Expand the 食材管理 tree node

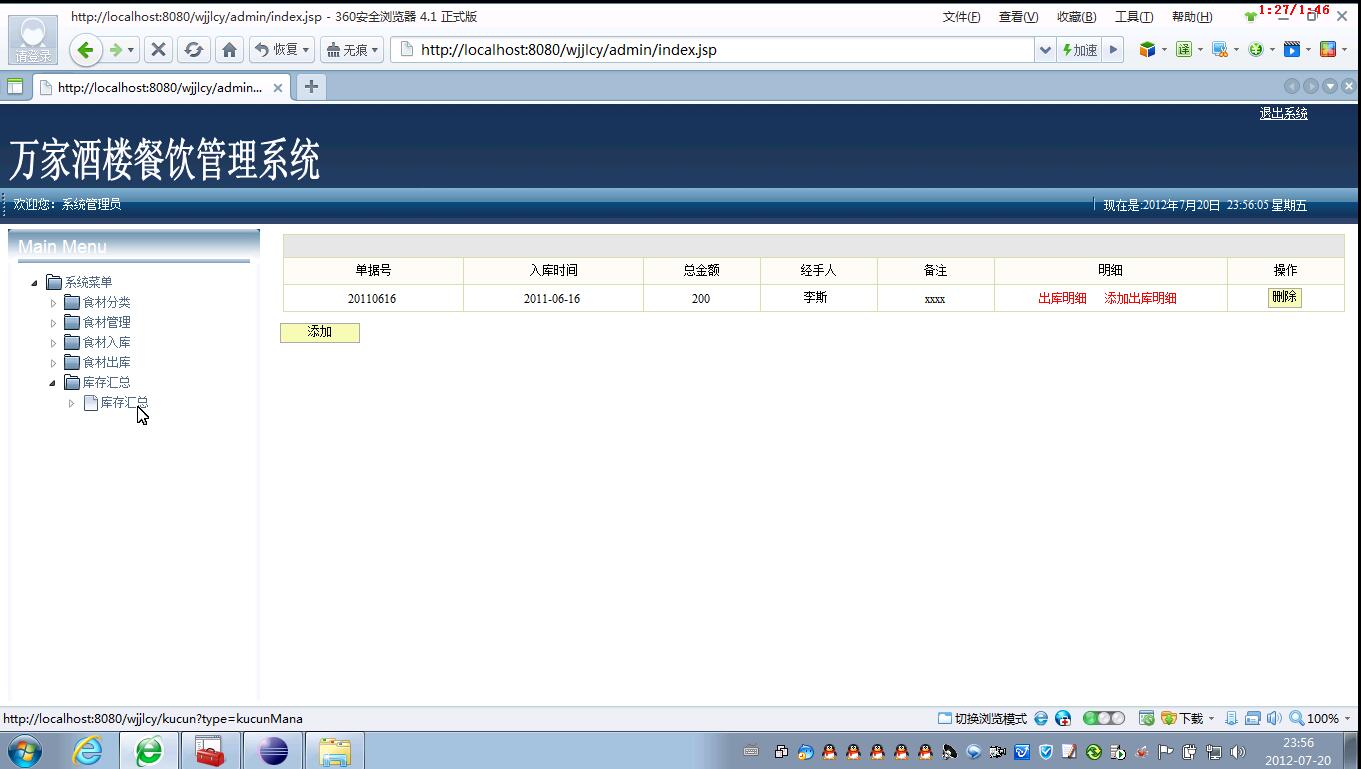point(54,323)
